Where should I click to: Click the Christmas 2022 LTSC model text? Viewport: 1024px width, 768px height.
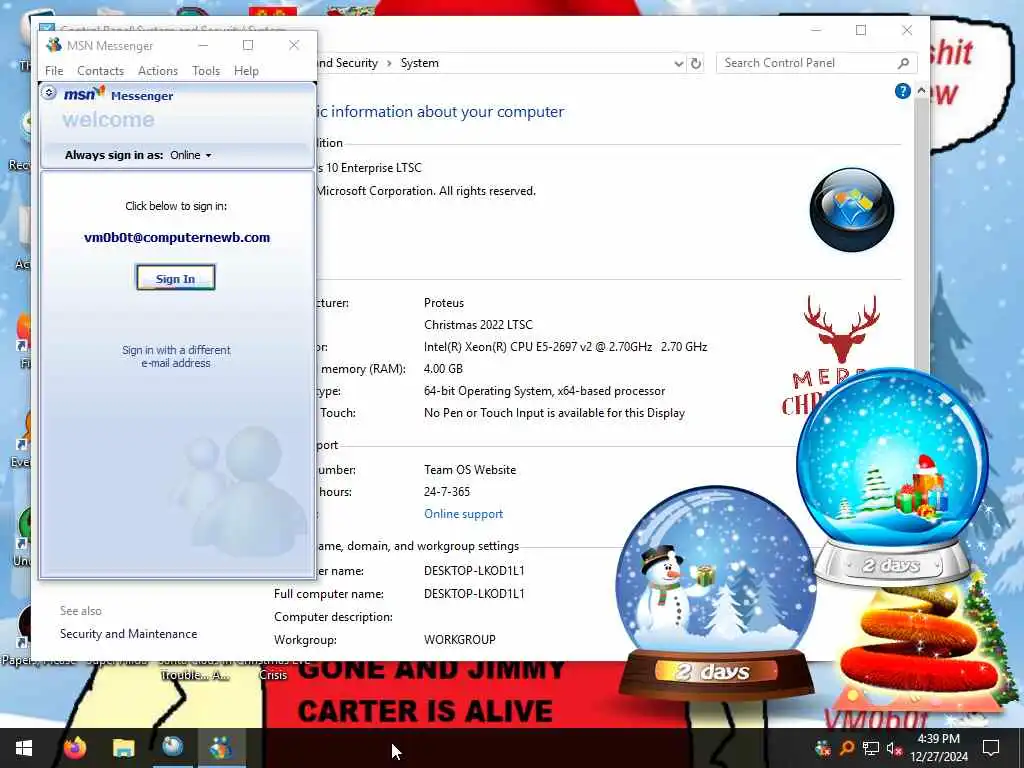tap(479, 325)
